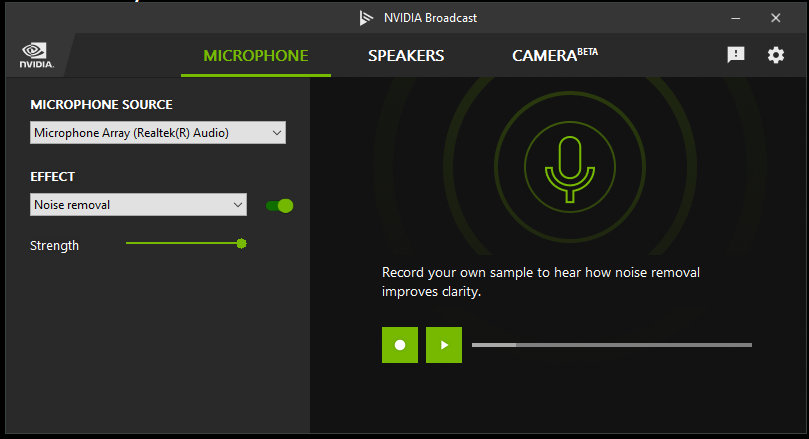Viewport: 809px width, 439px height.
Task: Start recording a sample with record button
Action: (x=400, y=345)
